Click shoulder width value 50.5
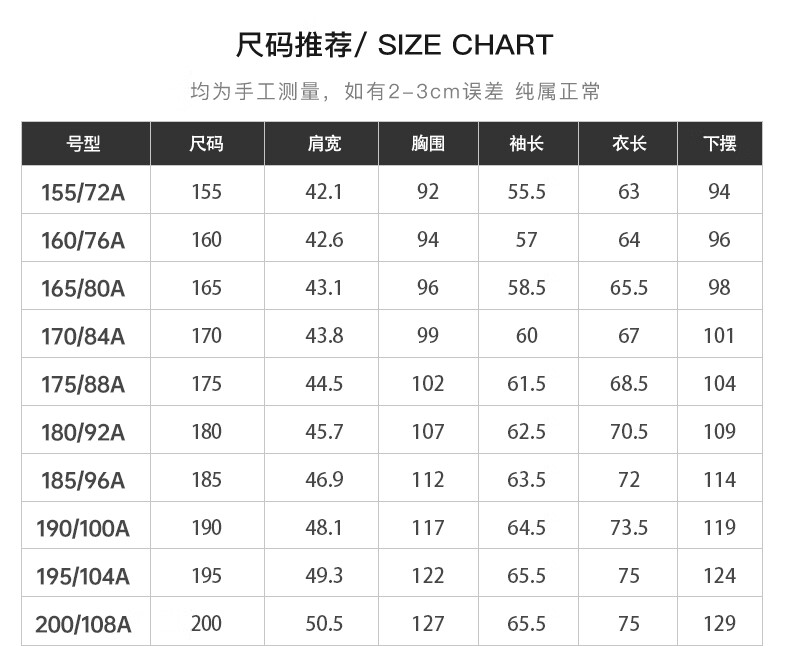 point(324,624)
